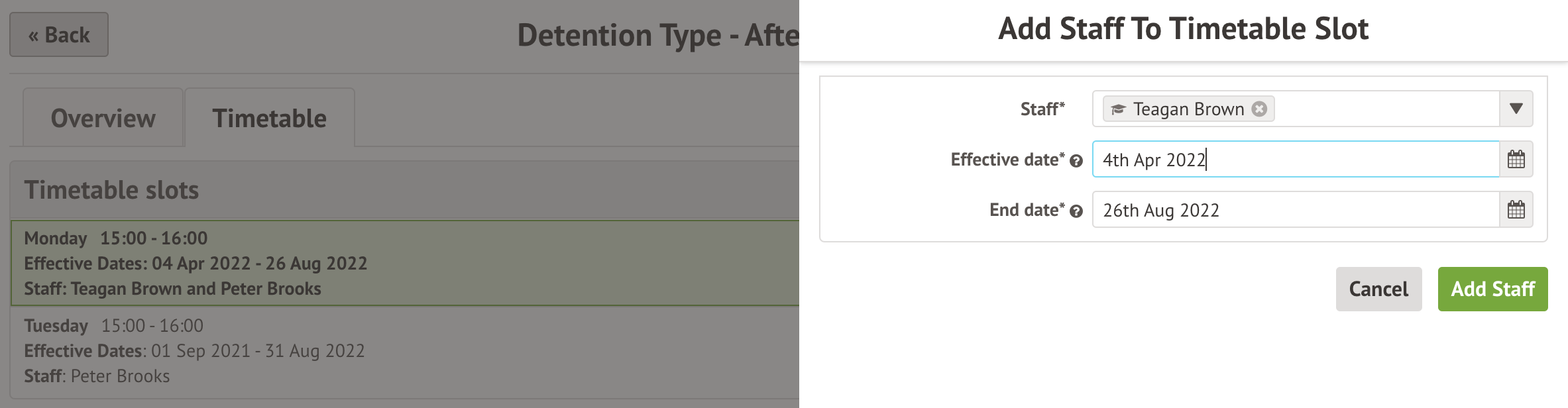Click the Add Staff To Timetable Slot title
The width and height of the screenshot is (1568, 408).
1183,29
